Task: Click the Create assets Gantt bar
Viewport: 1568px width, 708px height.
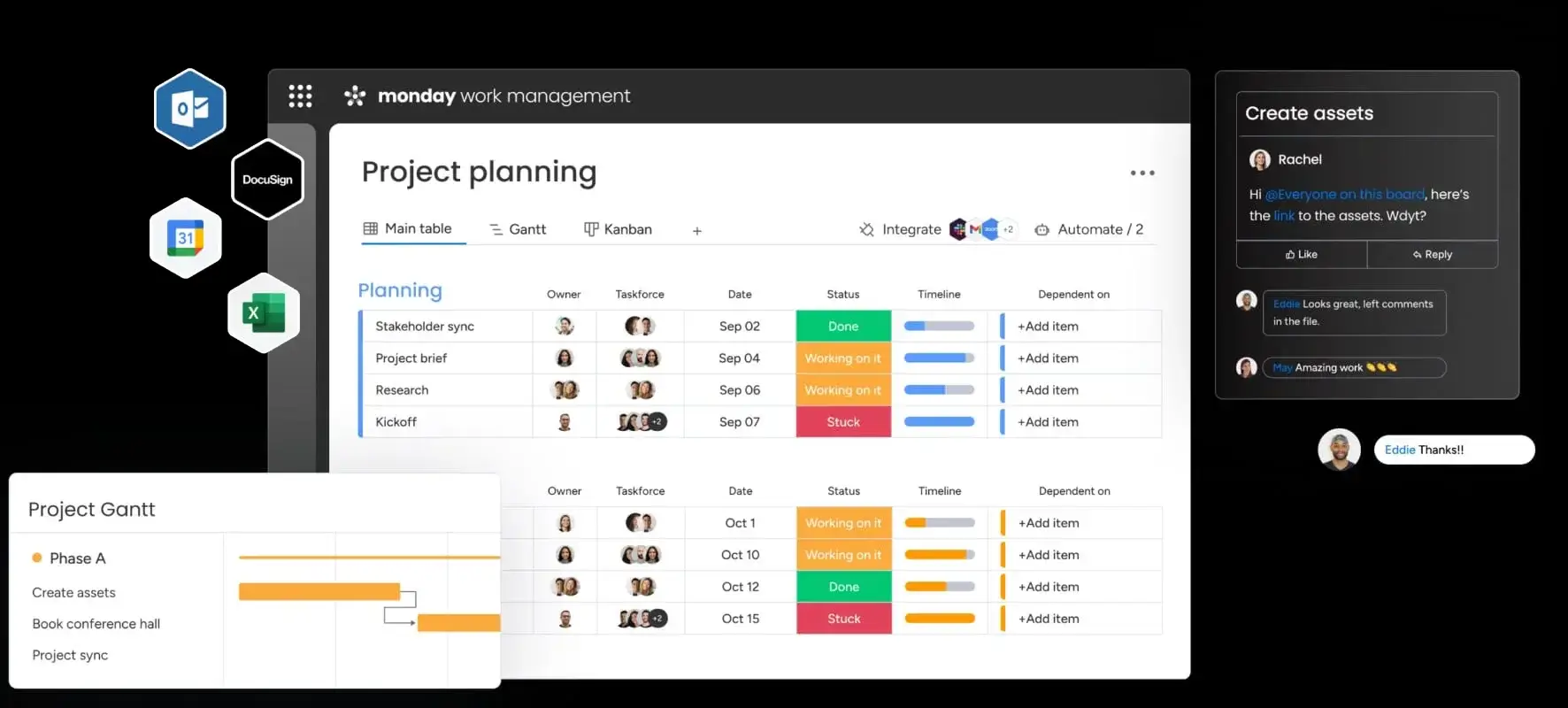Action: 319,592
